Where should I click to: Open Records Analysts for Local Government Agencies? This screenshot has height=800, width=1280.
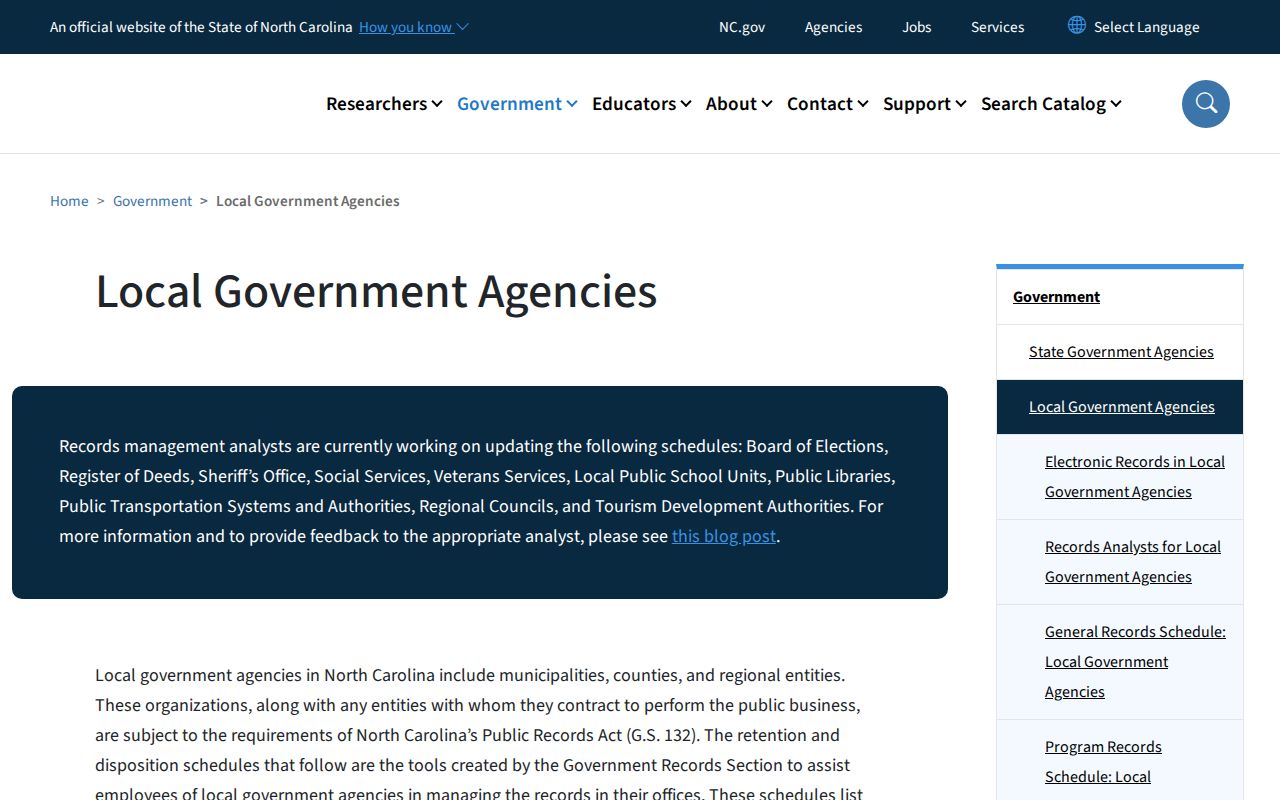[1133, 562]
